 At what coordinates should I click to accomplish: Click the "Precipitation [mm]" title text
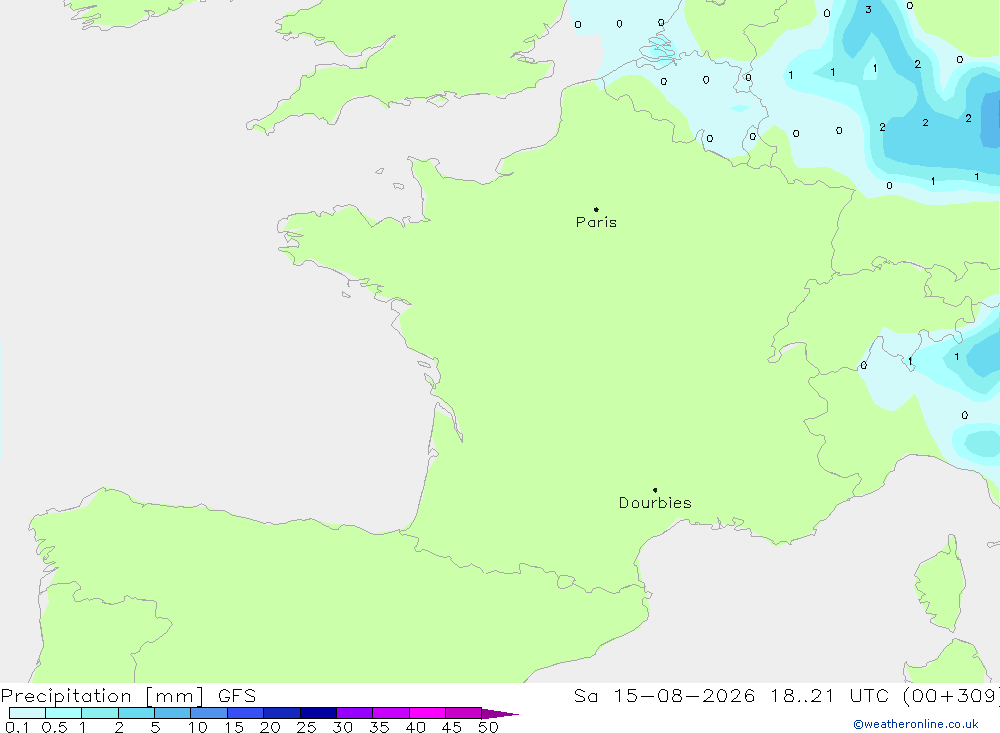103,695
